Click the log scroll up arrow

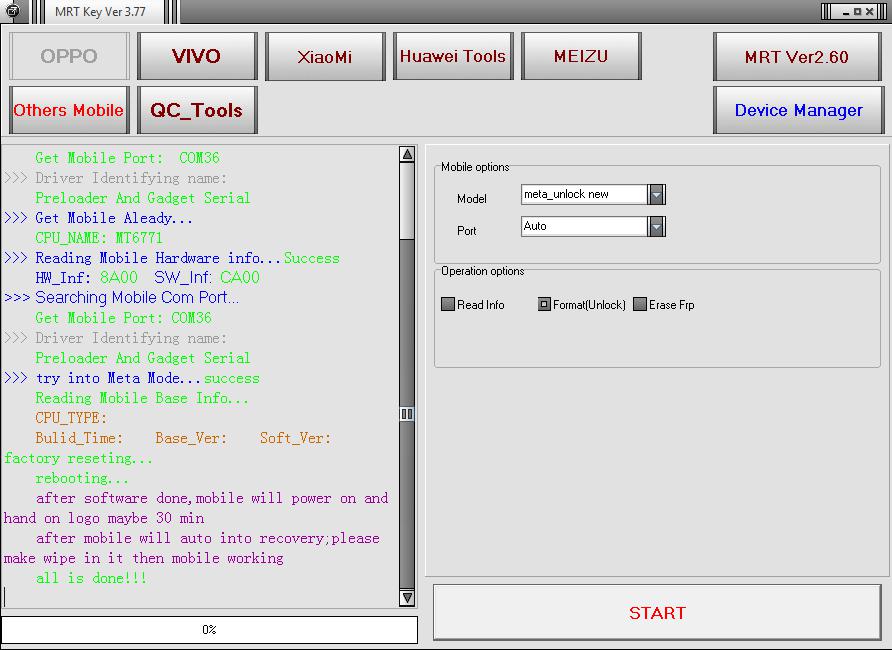[x=407, y=154]
